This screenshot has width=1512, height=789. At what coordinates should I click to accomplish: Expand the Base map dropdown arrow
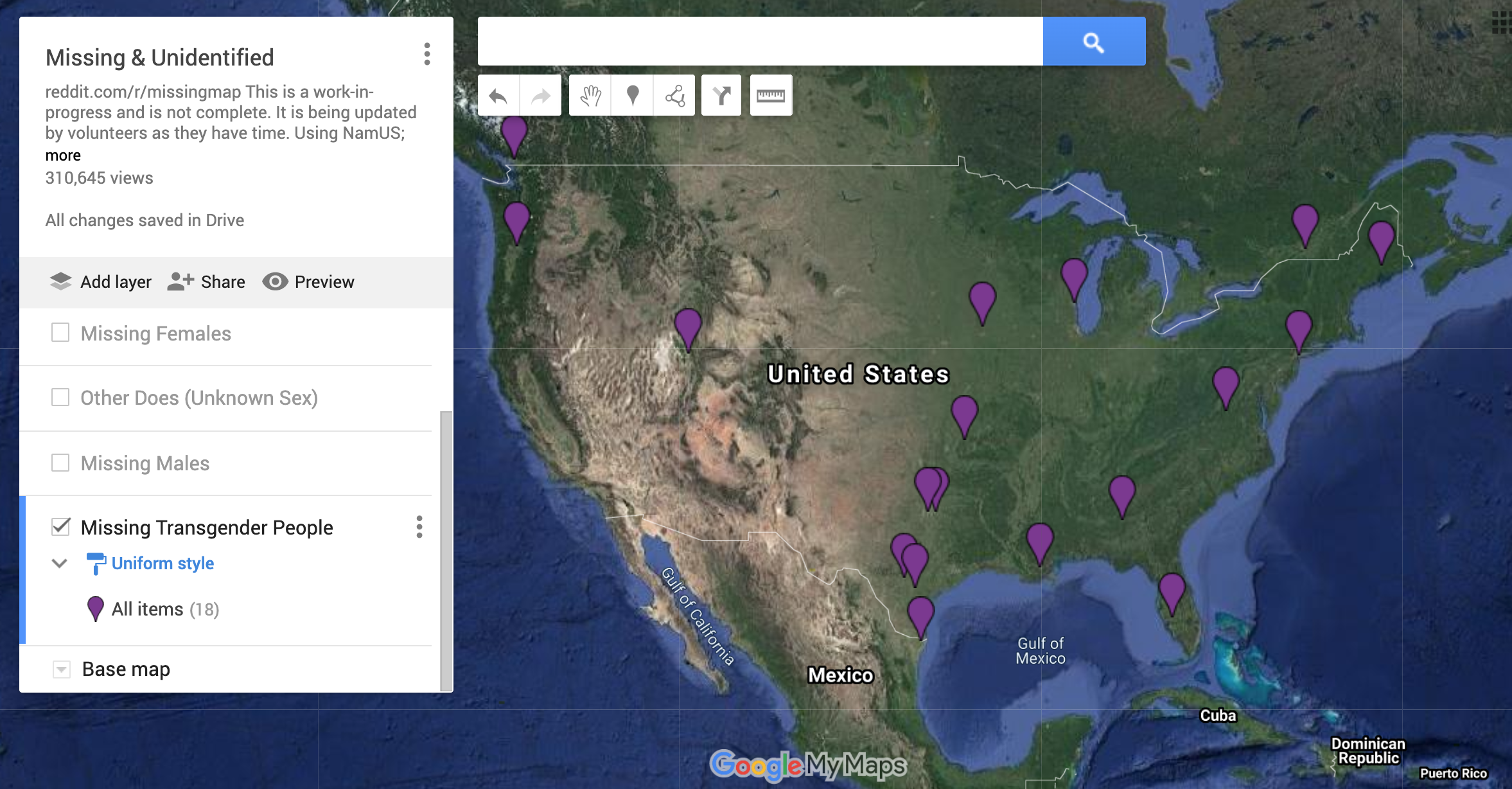click(61, 669)
